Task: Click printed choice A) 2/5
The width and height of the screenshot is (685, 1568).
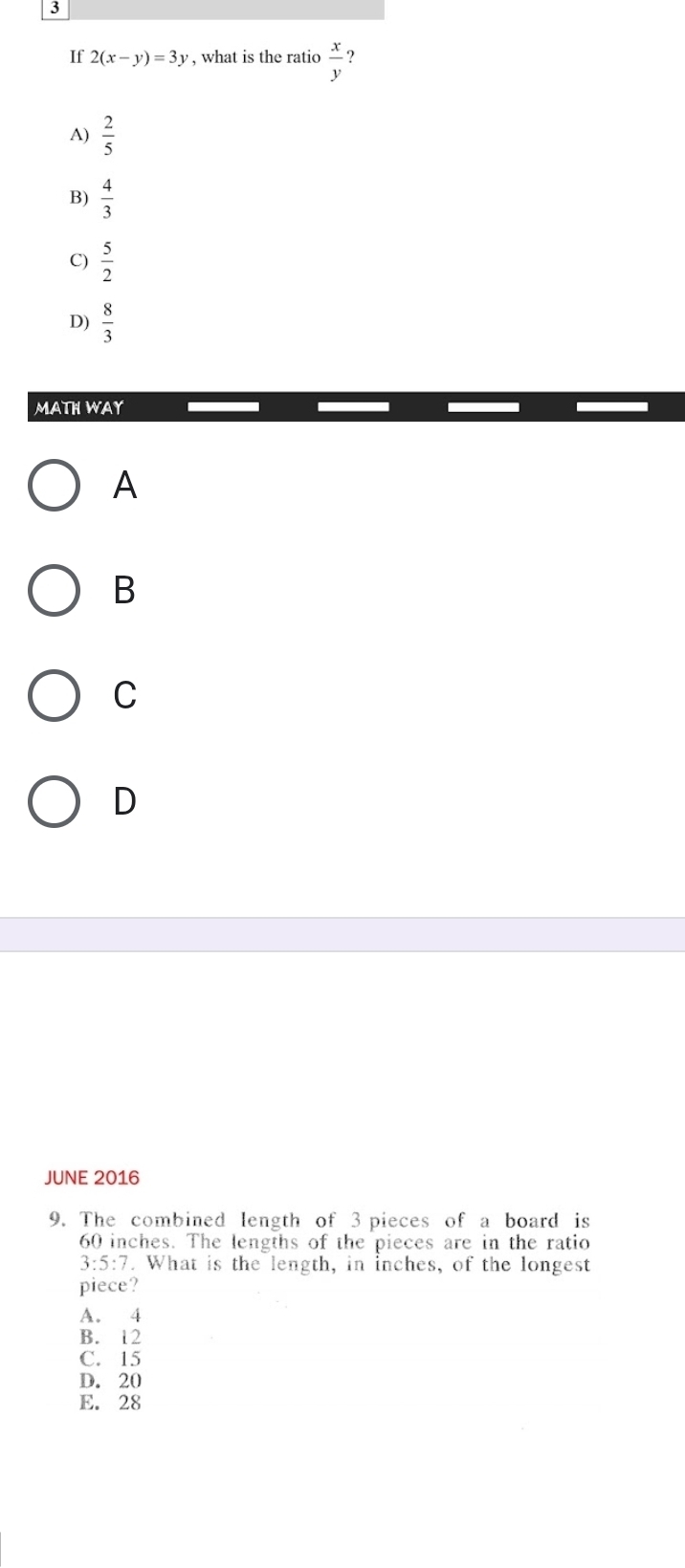Action: tap(93, 135)
